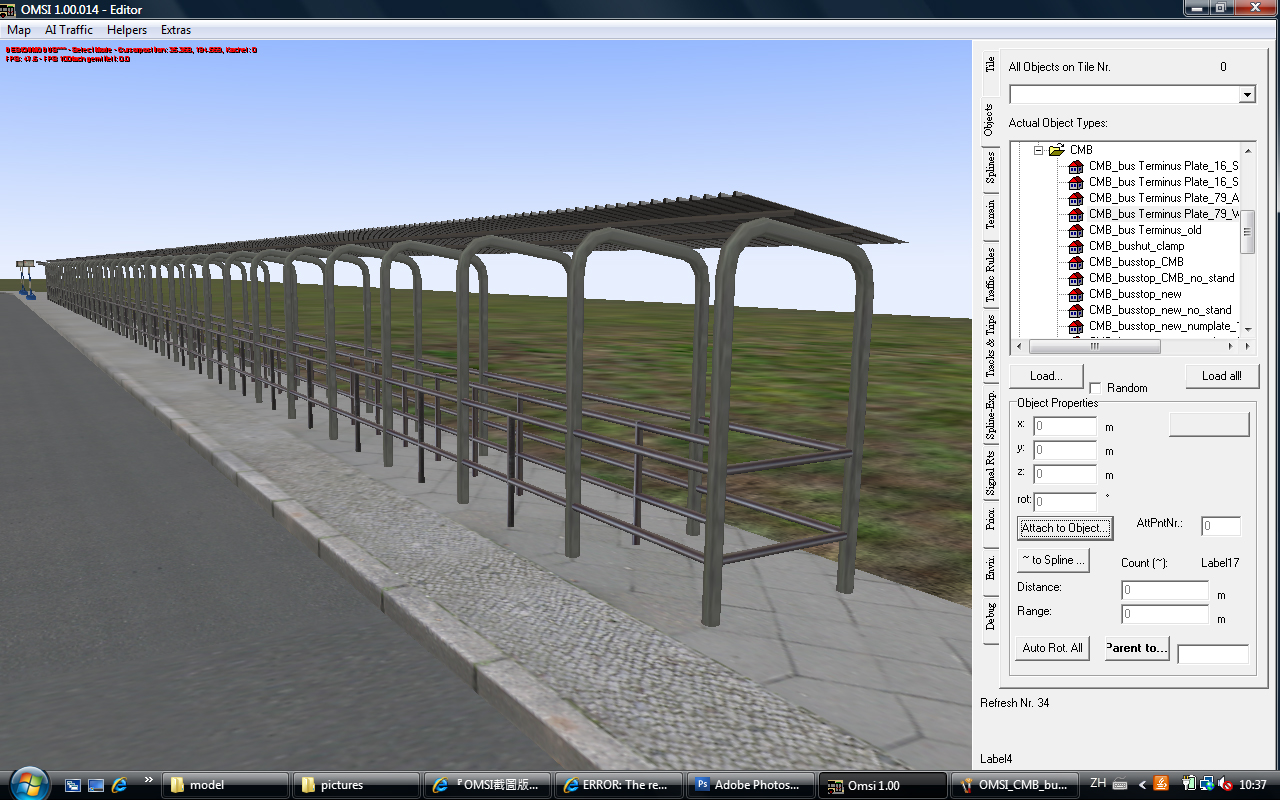Open the AI Traffic menu
Viewport: 1280px width, 800px height.
[68, 30]
